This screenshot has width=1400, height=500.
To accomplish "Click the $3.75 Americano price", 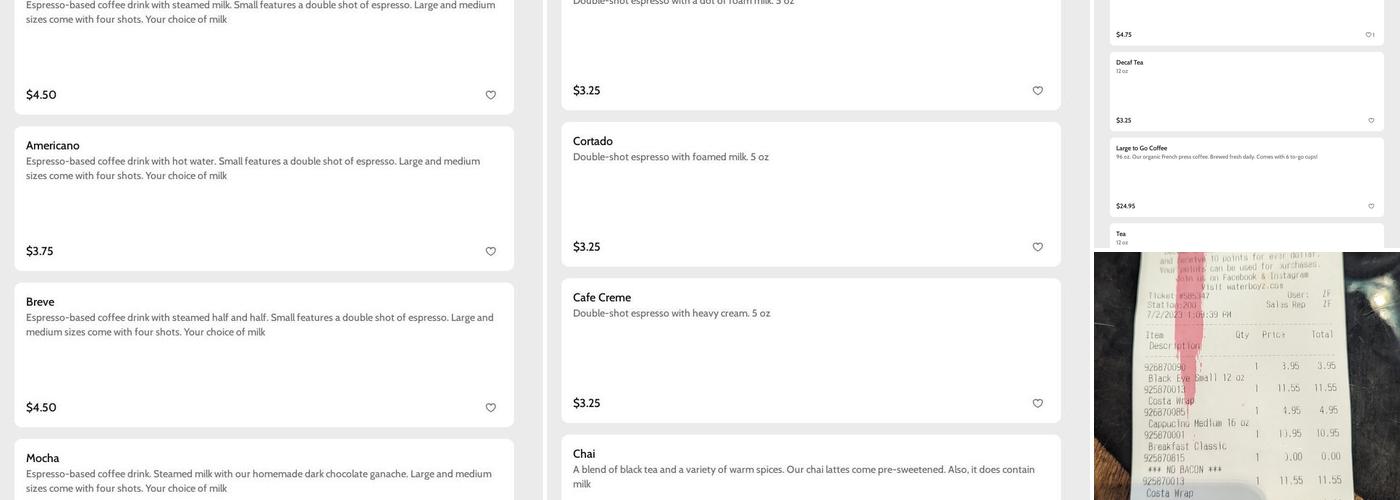I will point(40,251).
